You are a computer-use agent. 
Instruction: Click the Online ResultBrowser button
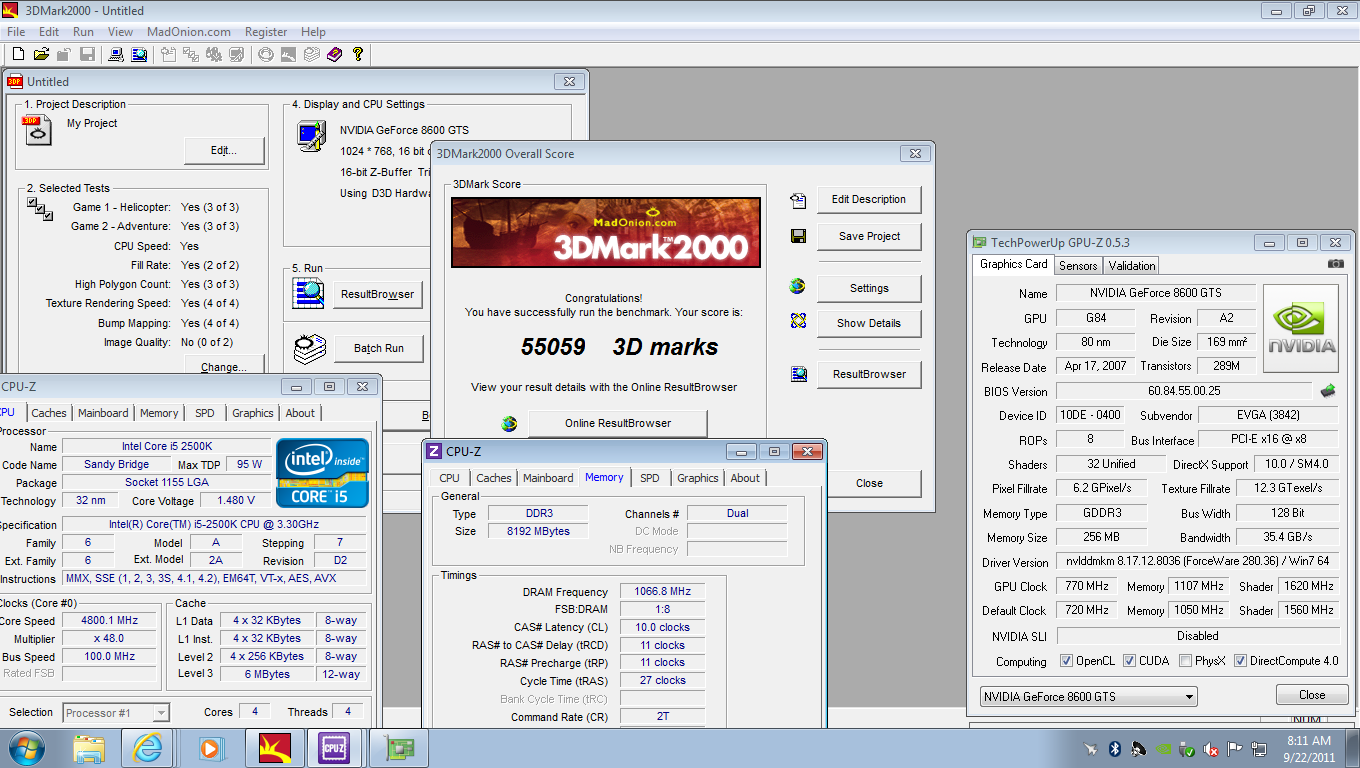click(617, 423)
